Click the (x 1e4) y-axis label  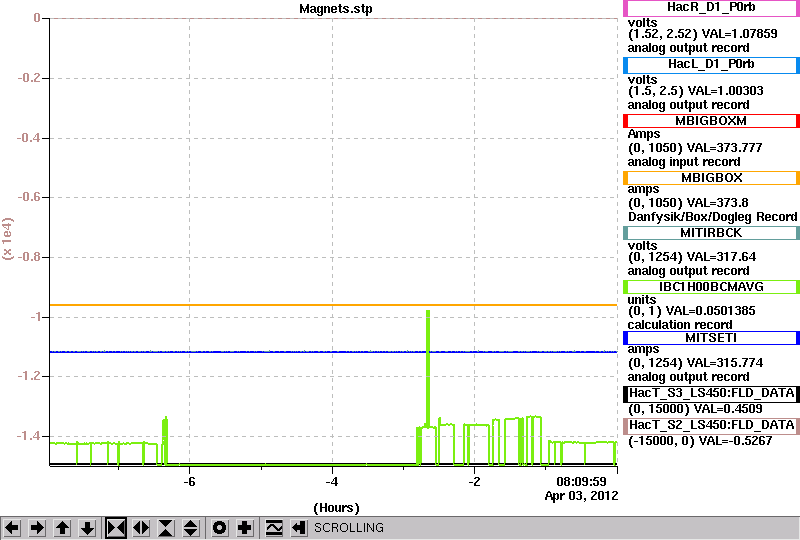click(x=8, y=239)
